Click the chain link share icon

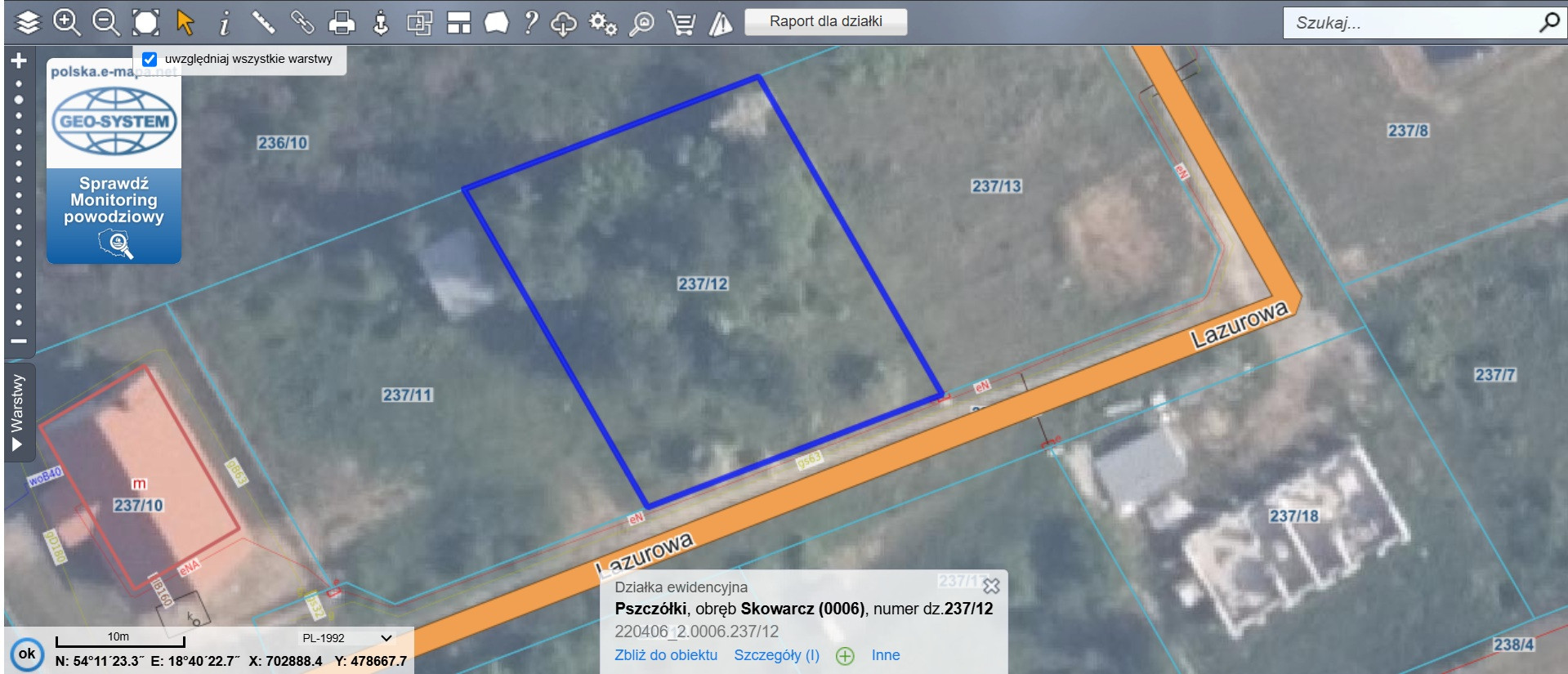pyautogui.click(x=302, y=22)
